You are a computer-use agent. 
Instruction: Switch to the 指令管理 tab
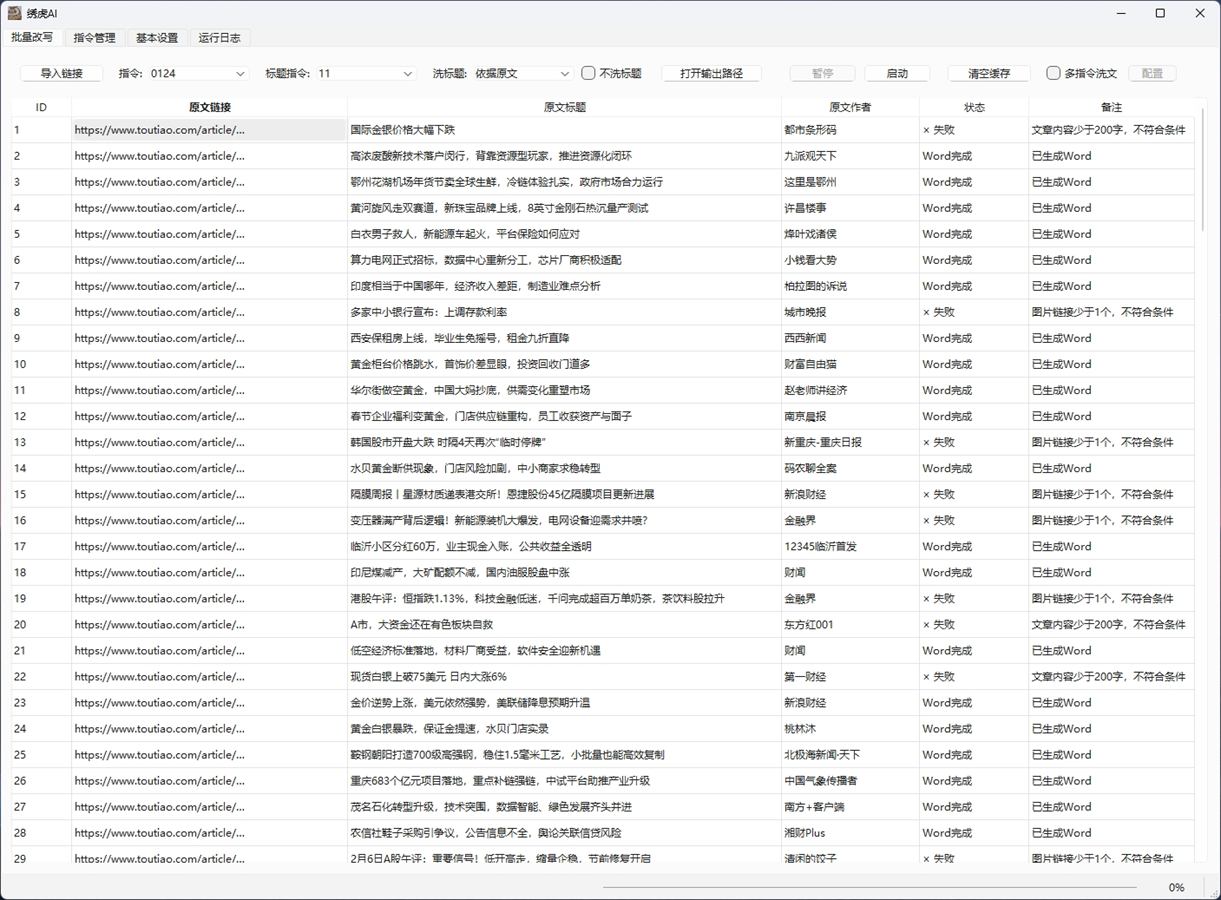pyautogui.click(x=95, y=38)
